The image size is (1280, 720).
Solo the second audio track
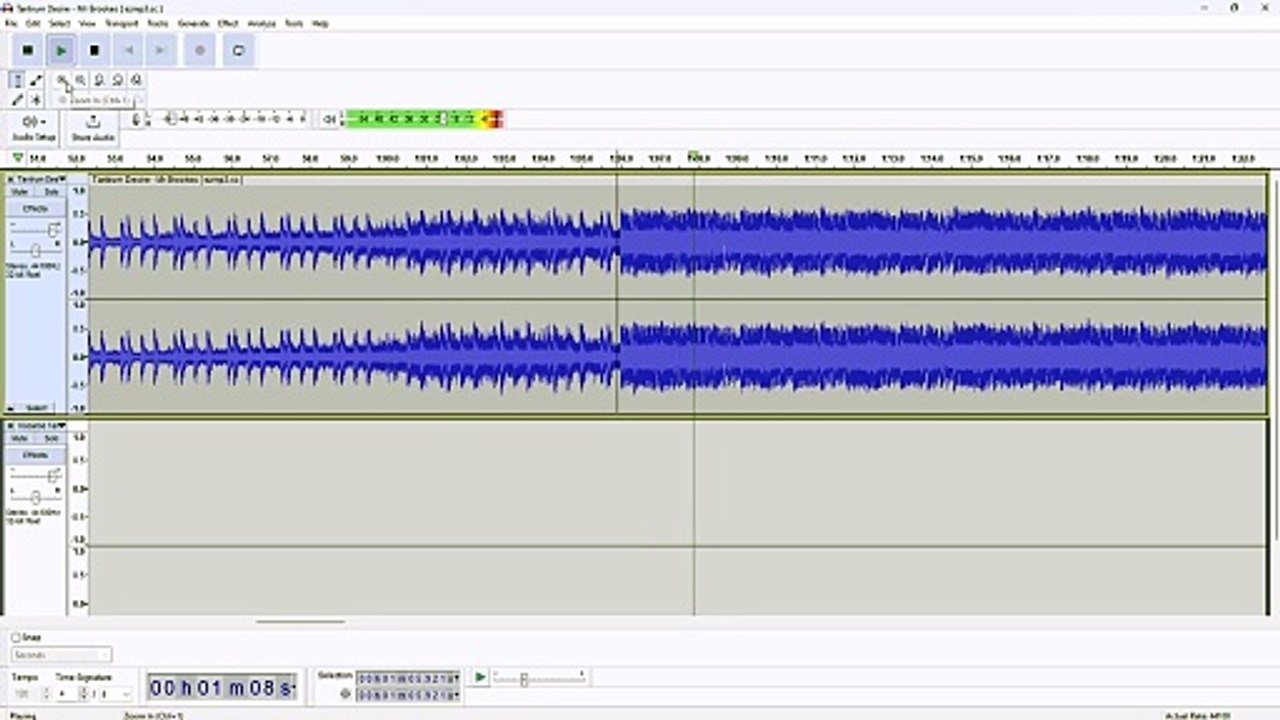click(50, 438)
